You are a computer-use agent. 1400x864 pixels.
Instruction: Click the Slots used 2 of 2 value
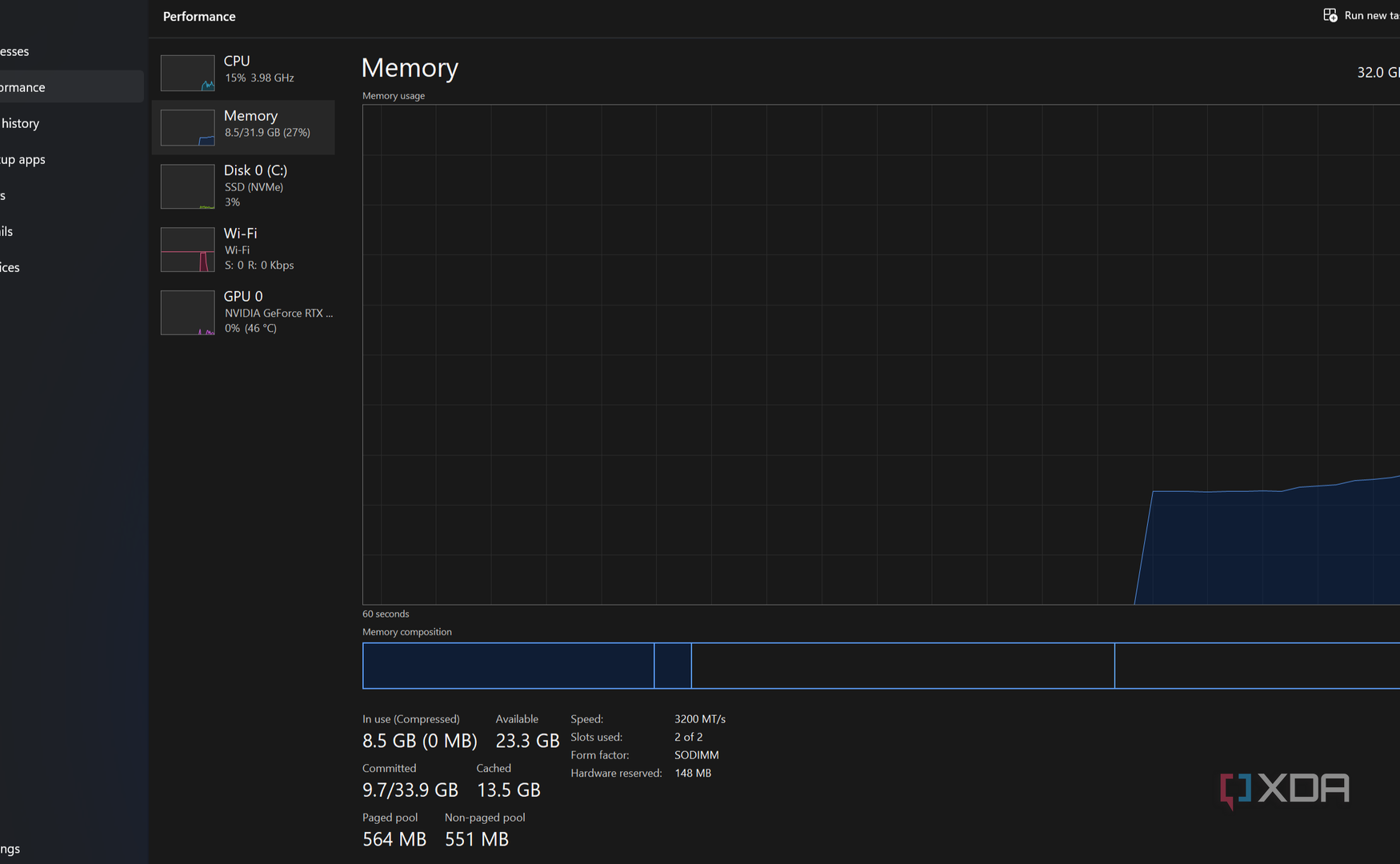(689, 737)
